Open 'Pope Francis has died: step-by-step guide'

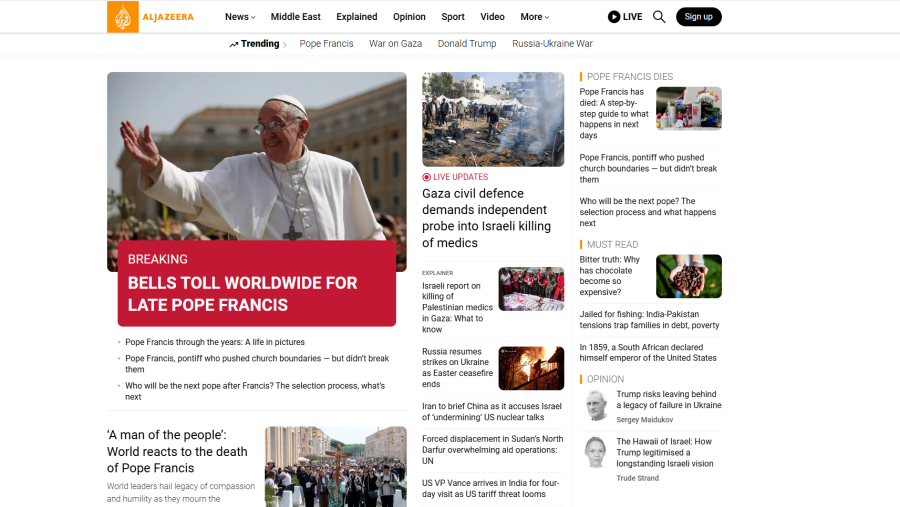coord(614,113)
